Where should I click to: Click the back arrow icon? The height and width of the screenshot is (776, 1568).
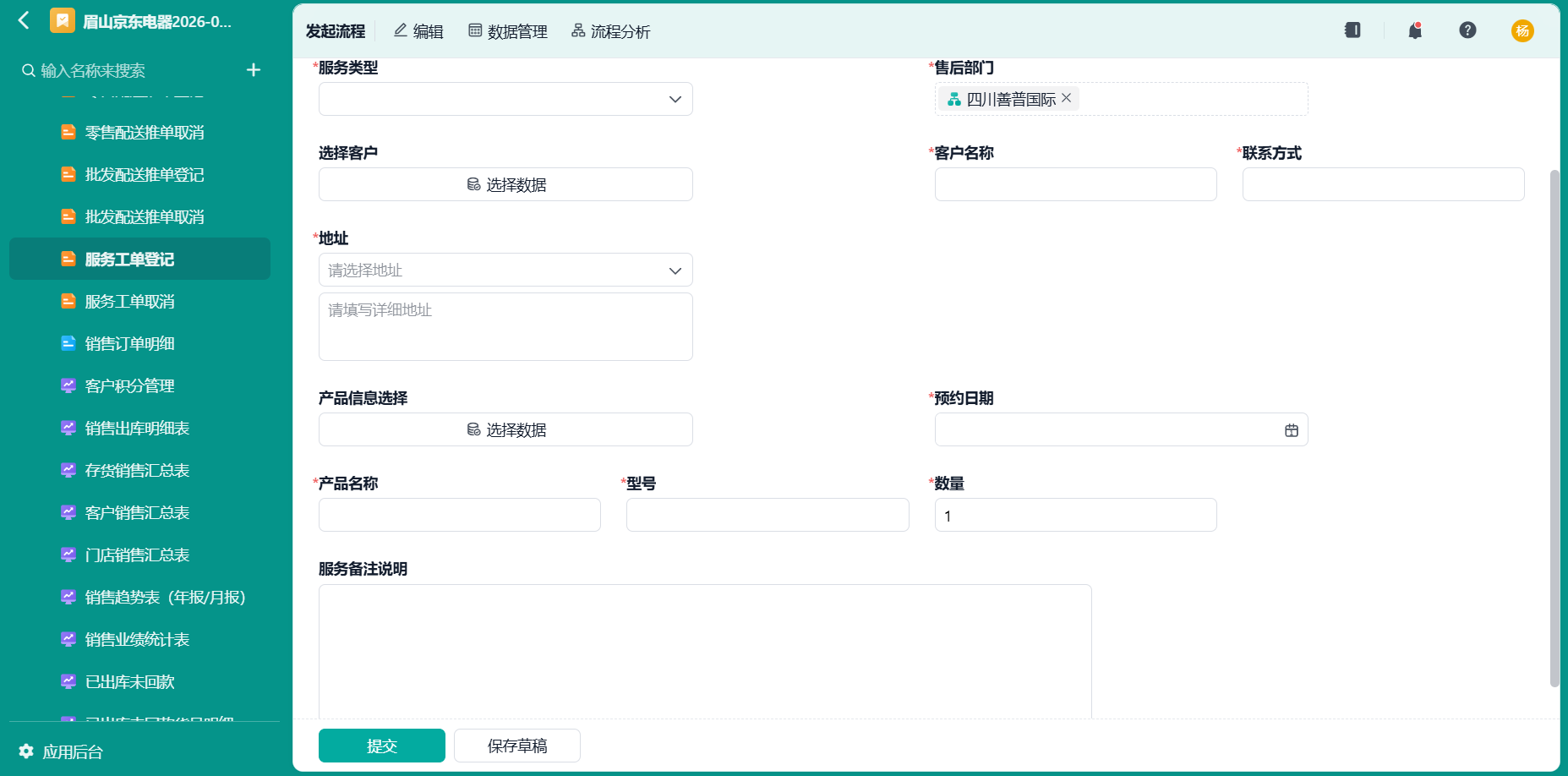click(x=24, y=21)
